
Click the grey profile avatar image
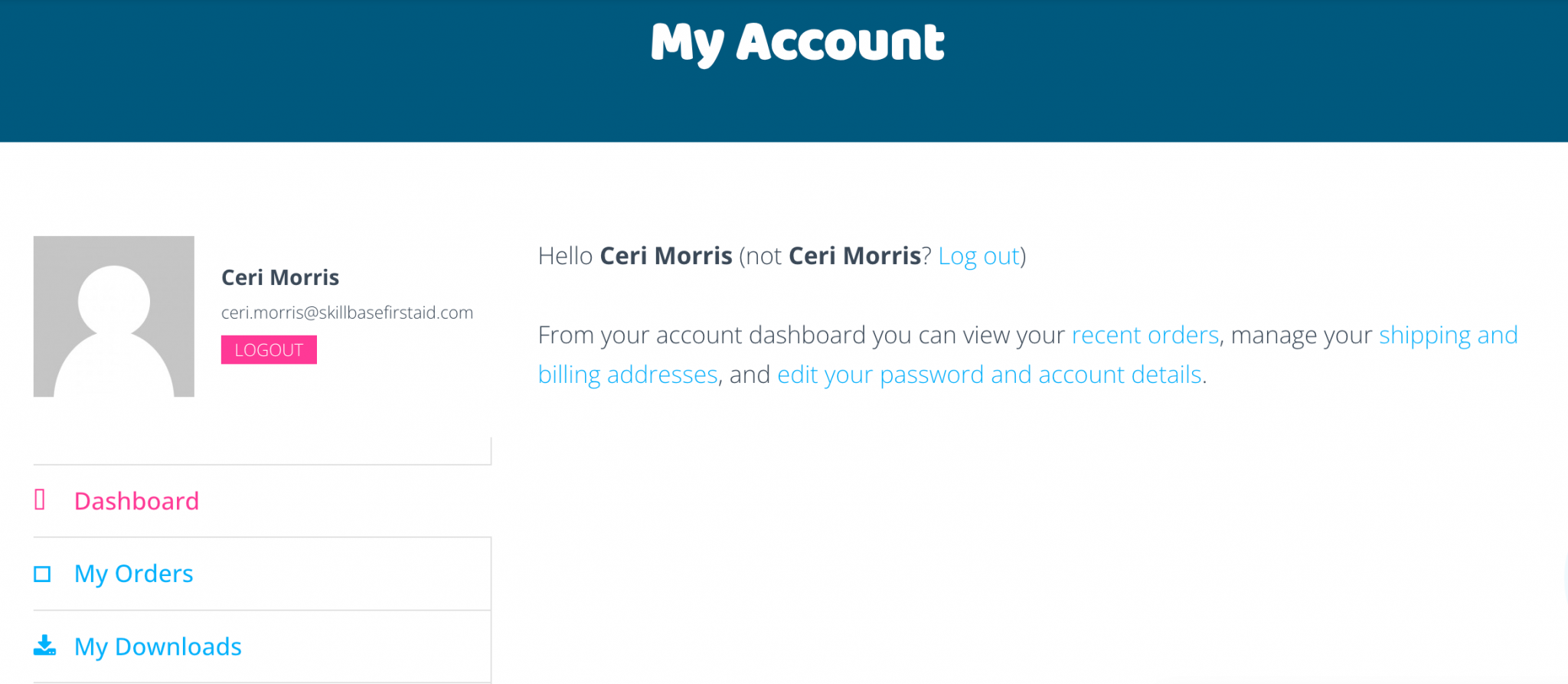[114, 316]
